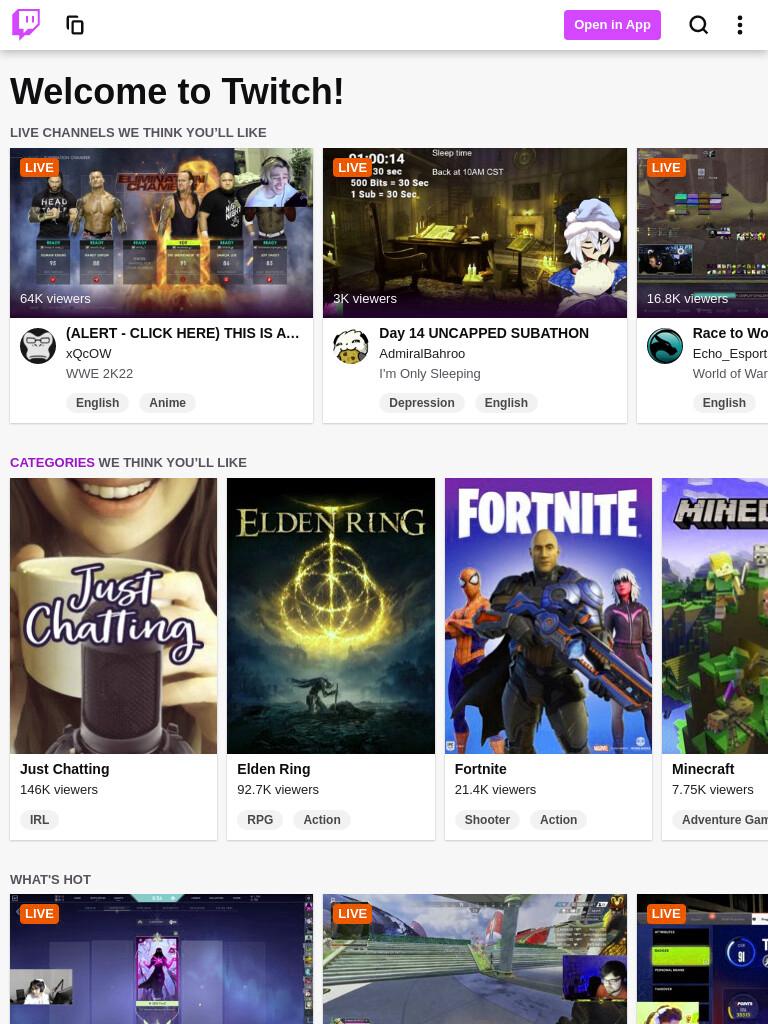
Task: Click the Minecraft category title
Action: click(x=703, y=769)
